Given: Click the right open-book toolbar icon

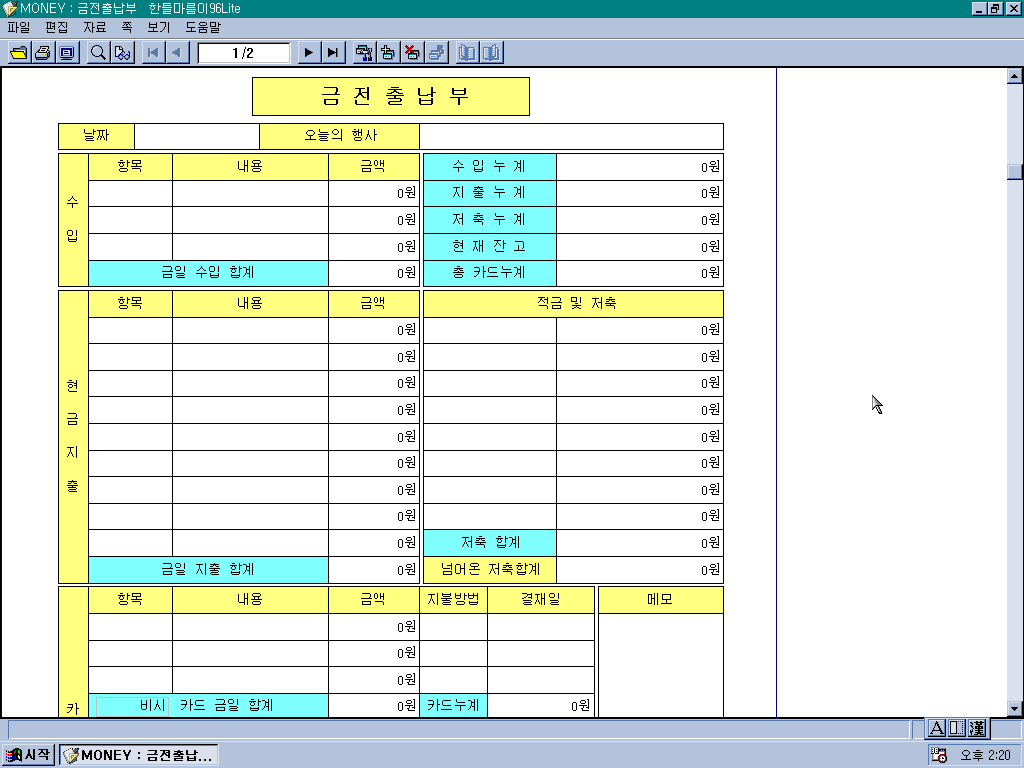Looking at the screenshot, I should pos(491,53).
